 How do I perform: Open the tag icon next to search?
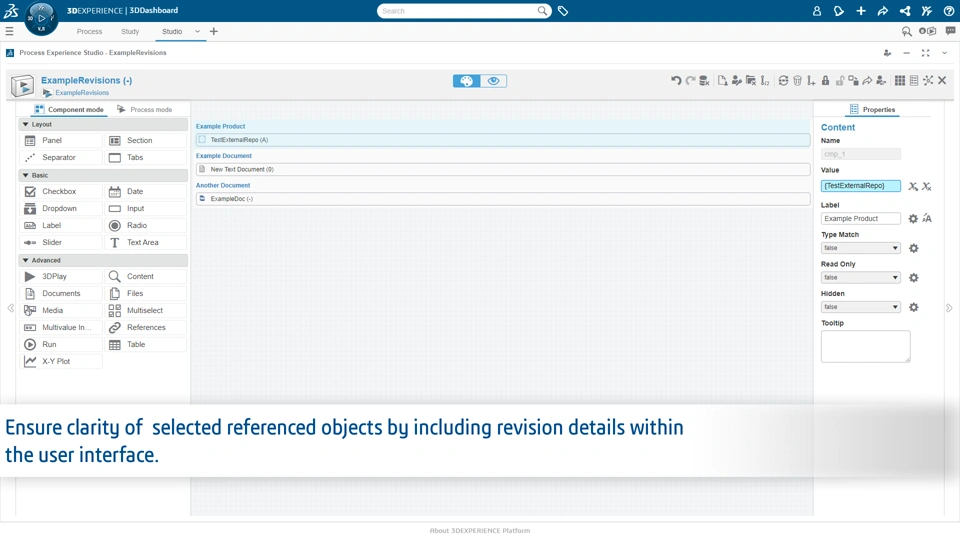(563, 11)
